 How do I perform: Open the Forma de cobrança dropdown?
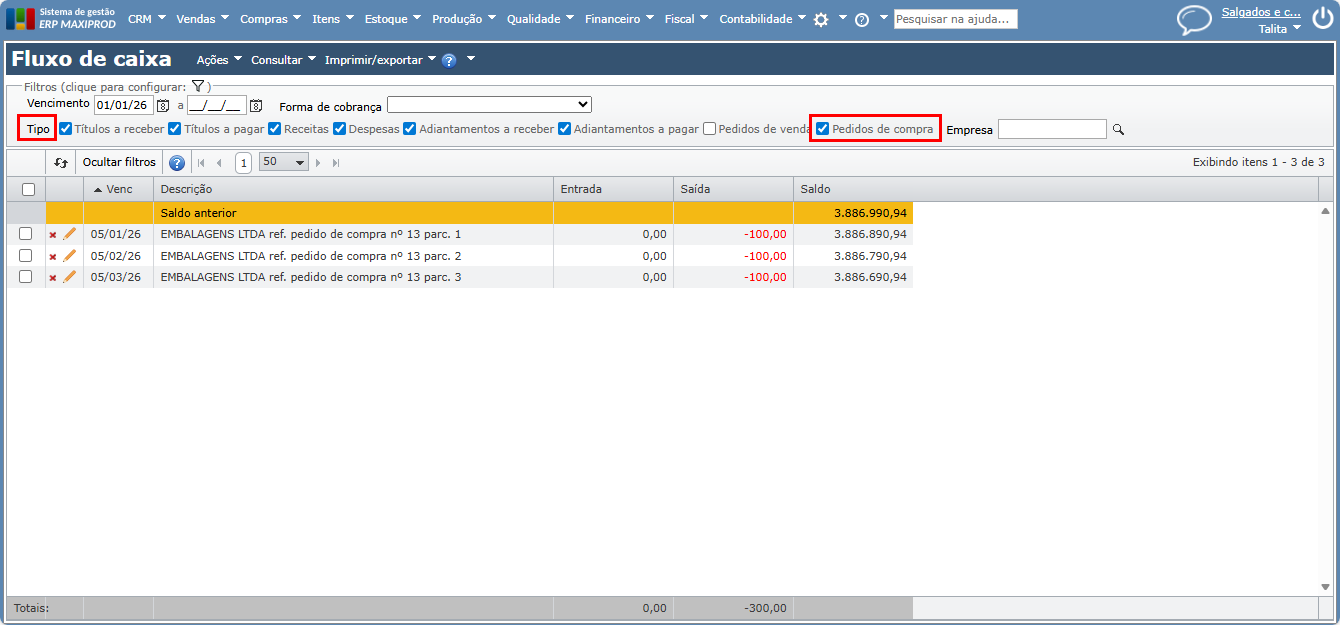489,105
